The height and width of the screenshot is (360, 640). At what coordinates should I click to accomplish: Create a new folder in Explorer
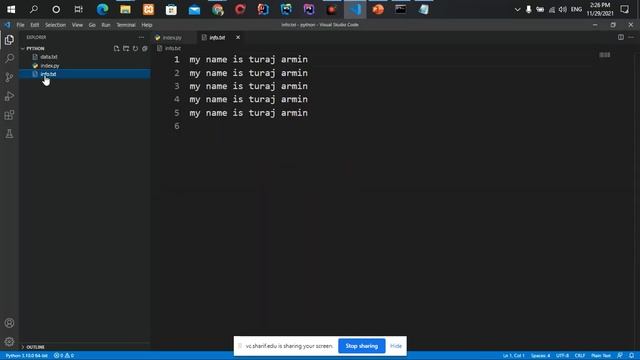[x=126, y=49]
